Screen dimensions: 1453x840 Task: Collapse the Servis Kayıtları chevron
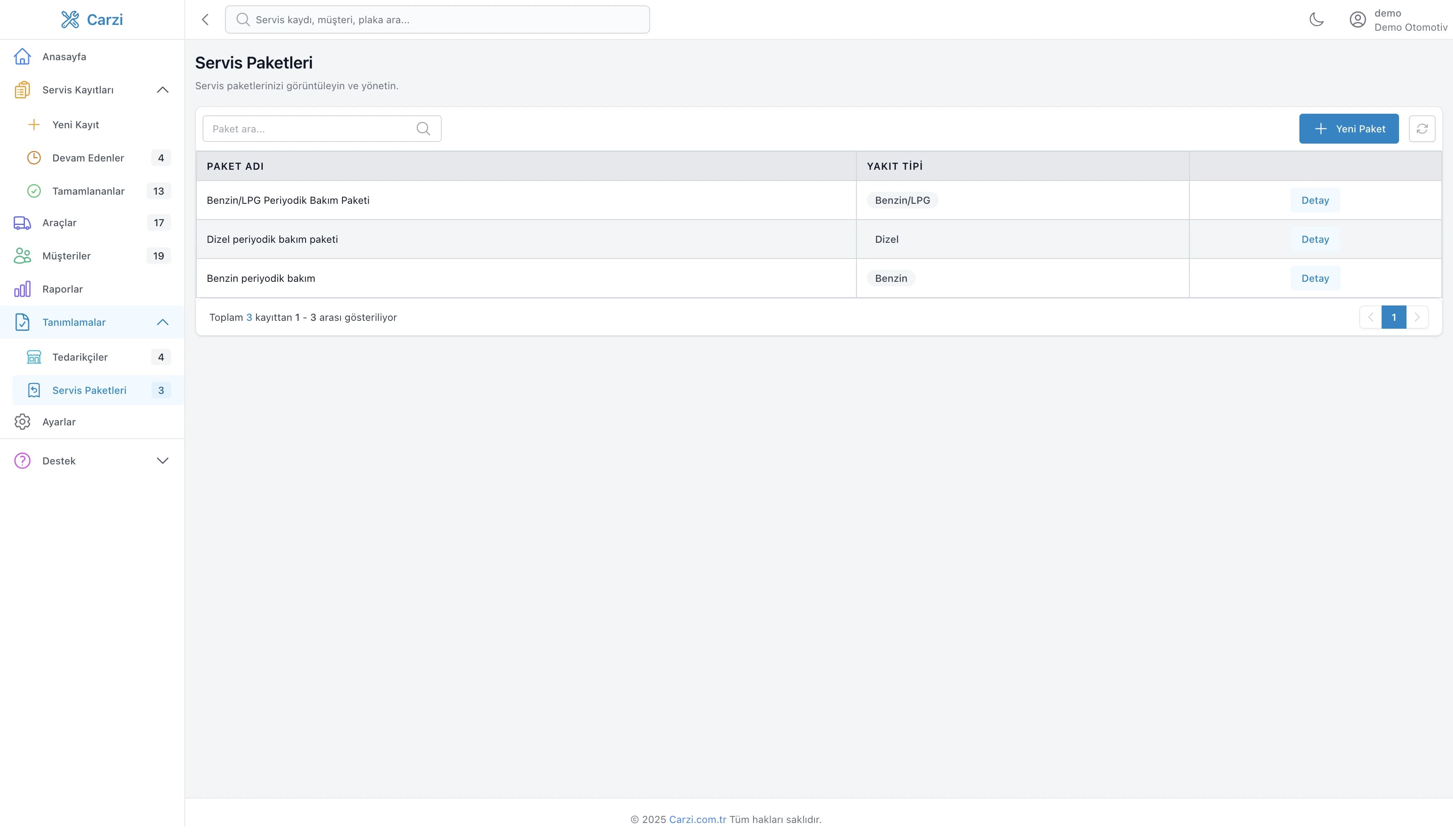tap(163, 90)
